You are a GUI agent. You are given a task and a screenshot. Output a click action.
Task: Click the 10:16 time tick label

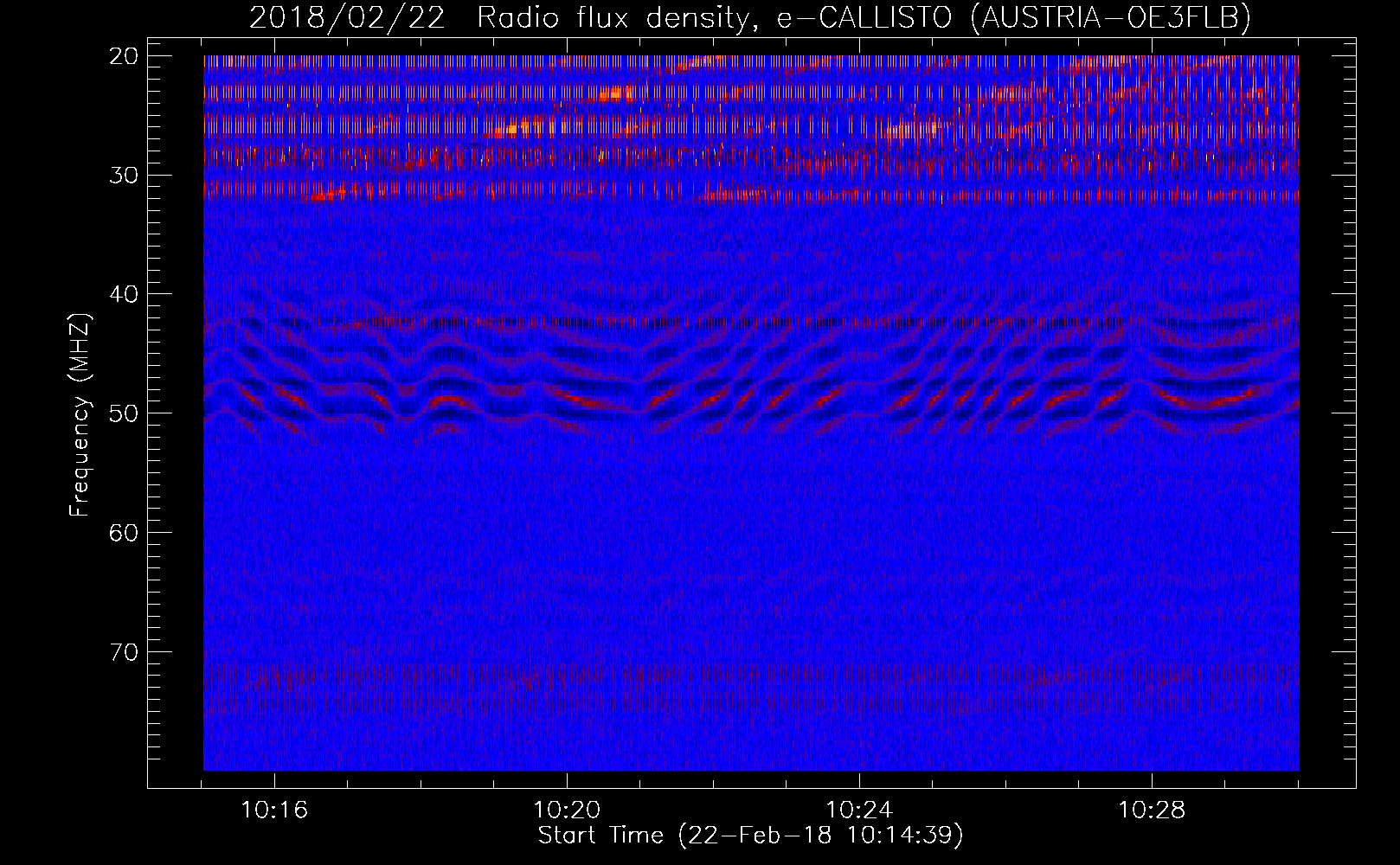[274, 811]
